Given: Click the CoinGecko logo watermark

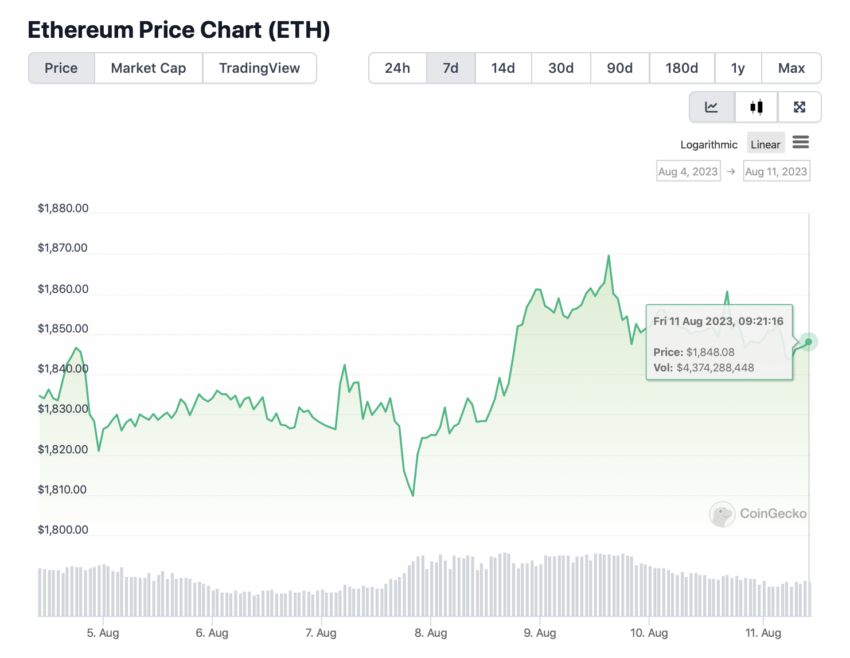Looking at the screenshot, I should click(758, 513).
